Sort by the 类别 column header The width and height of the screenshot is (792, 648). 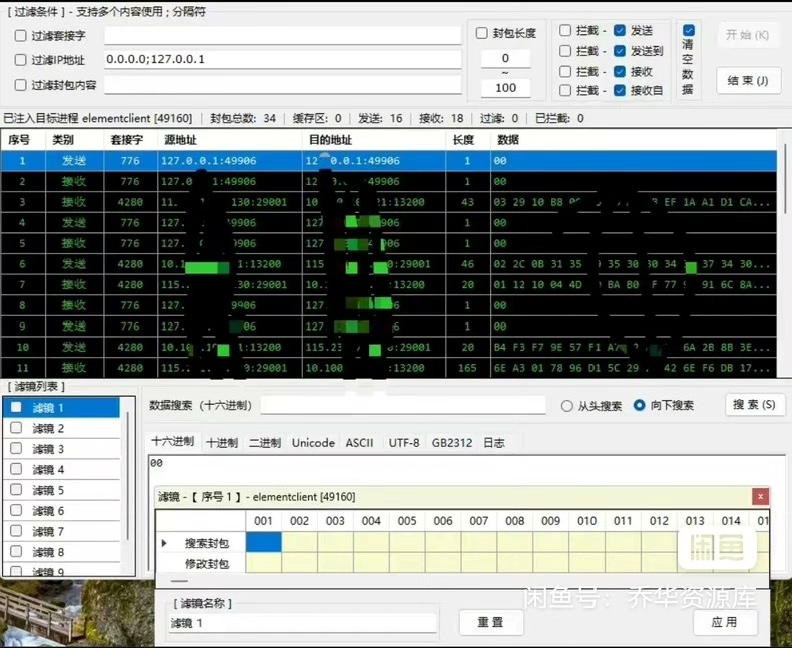click(75, 140)
